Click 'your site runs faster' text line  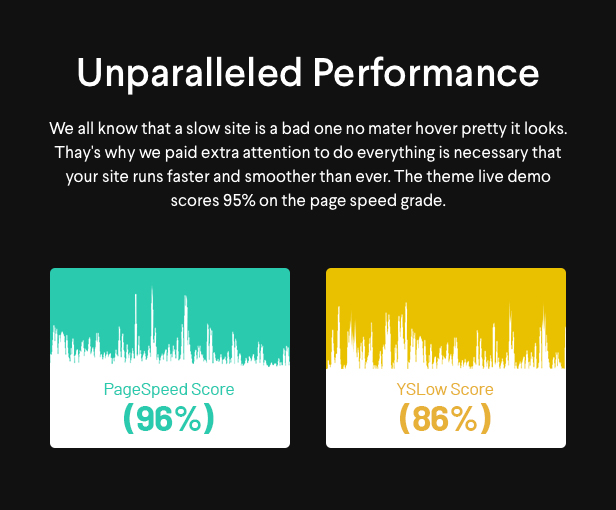[308, 176]
